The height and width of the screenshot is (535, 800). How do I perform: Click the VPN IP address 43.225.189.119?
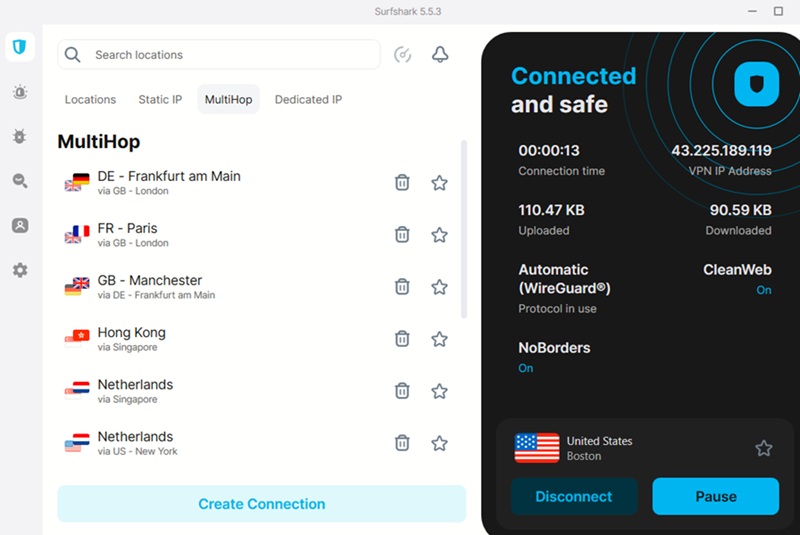721,150
